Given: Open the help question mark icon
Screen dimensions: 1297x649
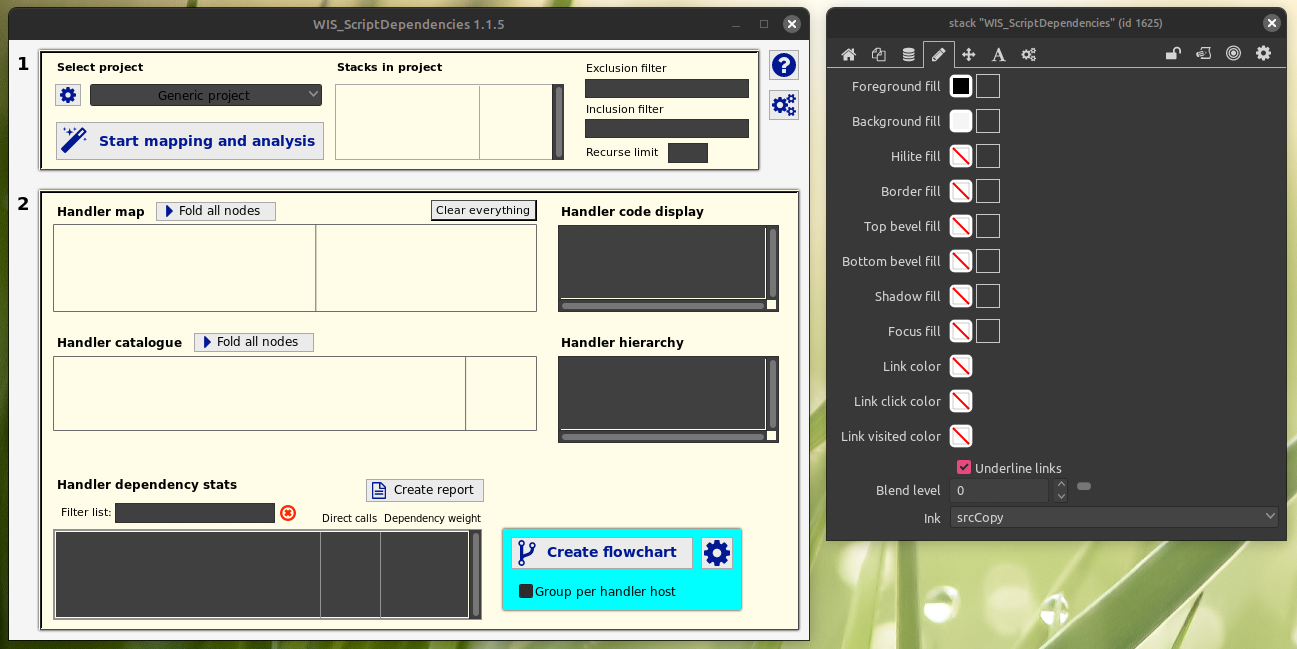Looking at the screenshot, I should (784, 66).
